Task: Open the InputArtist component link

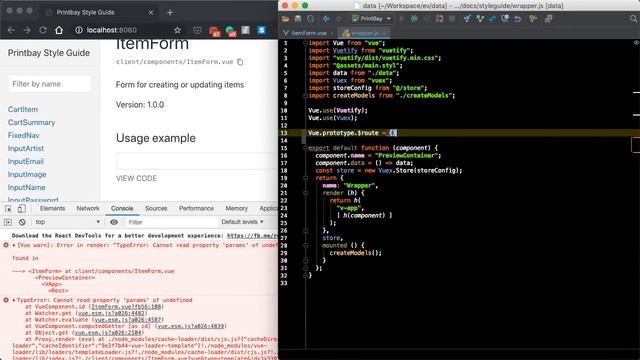Action: 26,149
